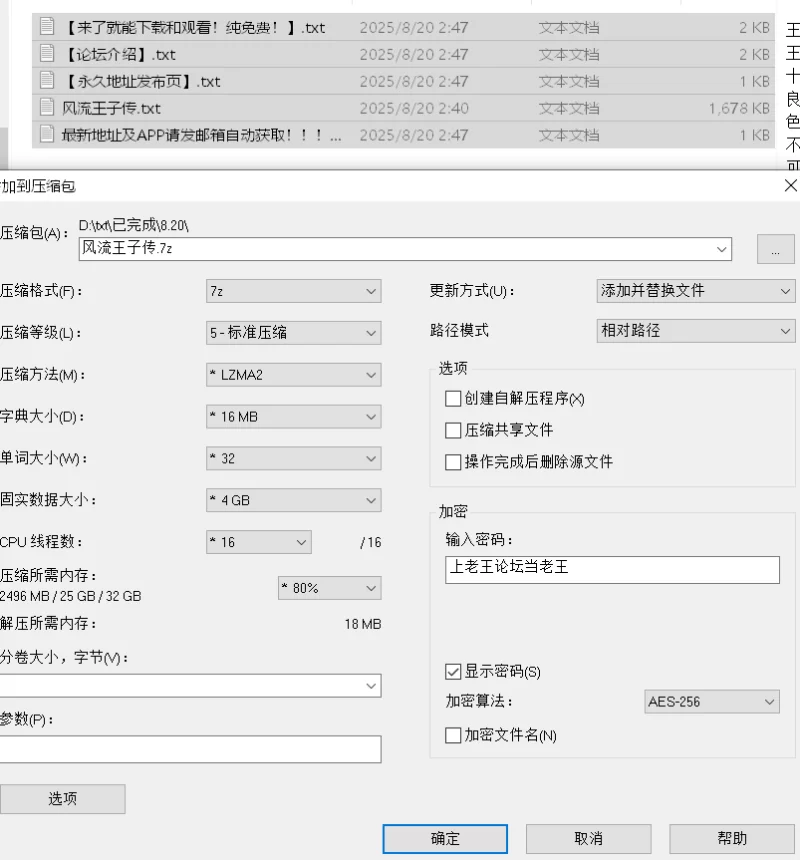Expand archive name combo box arrow
The width and height of the screenshot is (800, 860).
(722, 250)
